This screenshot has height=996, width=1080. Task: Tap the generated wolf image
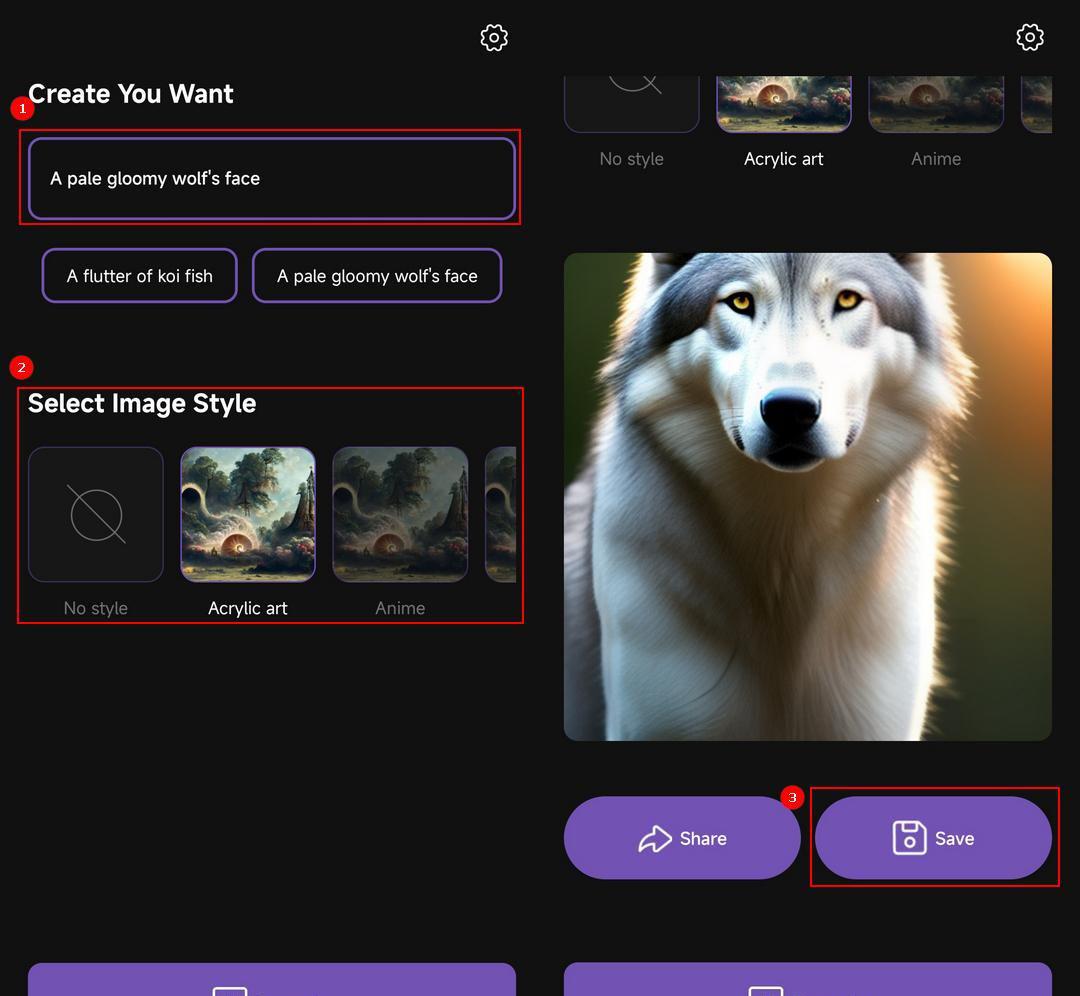(x=808, y=497)
